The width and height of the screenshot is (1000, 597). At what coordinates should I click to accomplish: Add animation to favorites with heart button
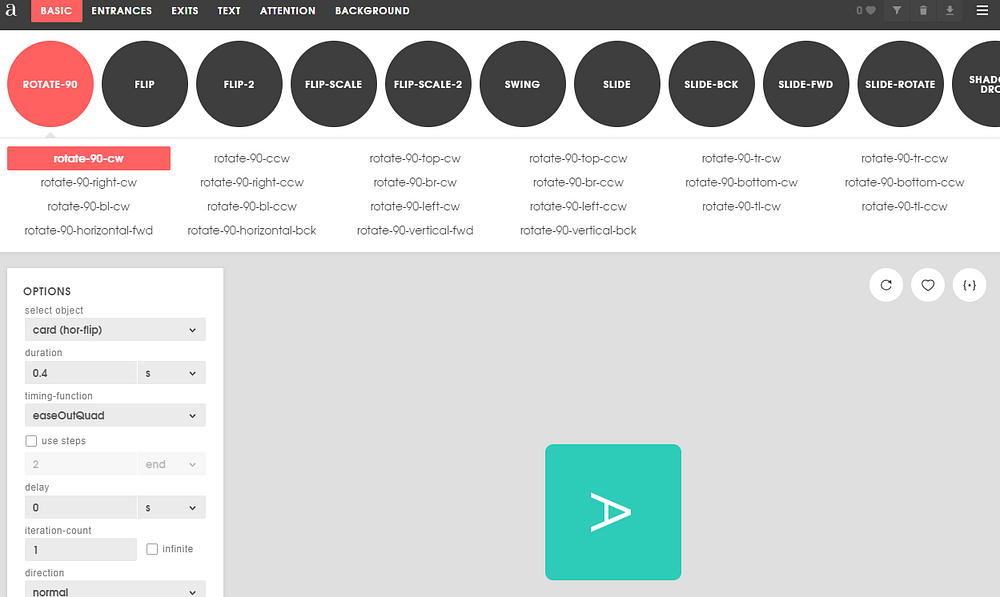tap(928, 285)
